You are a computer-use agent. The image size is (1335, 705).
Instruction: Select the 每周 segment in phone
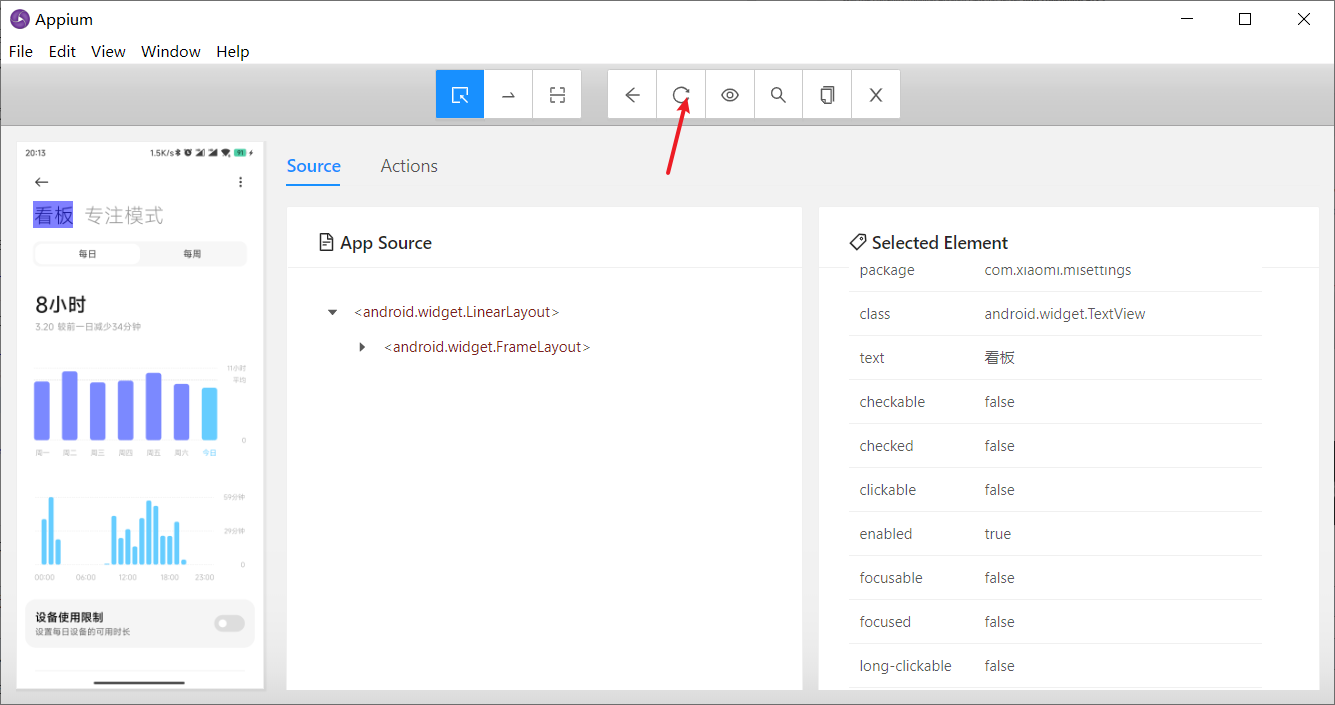192,254
